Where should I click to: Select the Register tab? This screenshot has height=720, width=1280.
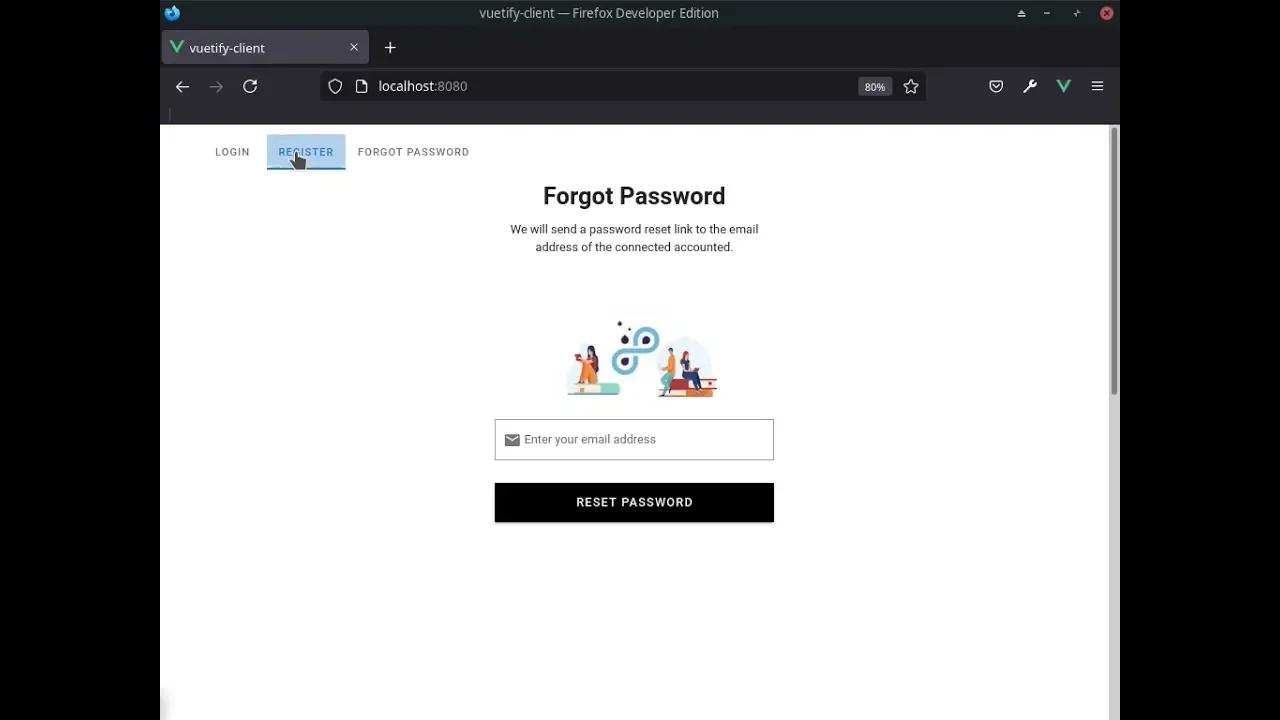pos(306,152)
